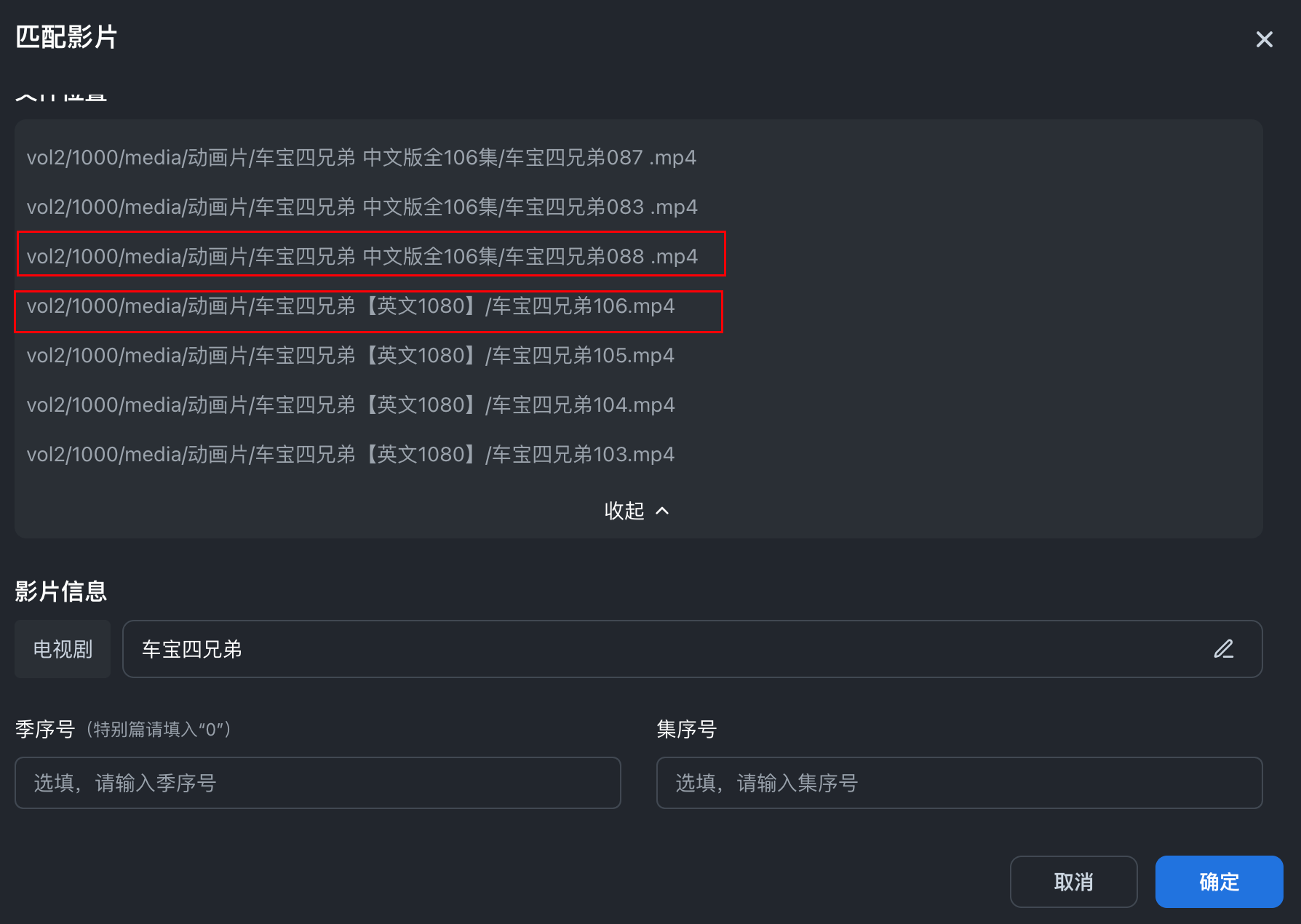
Task: Click the 匹配影片 dialog title
Action: tap(66, 37)
